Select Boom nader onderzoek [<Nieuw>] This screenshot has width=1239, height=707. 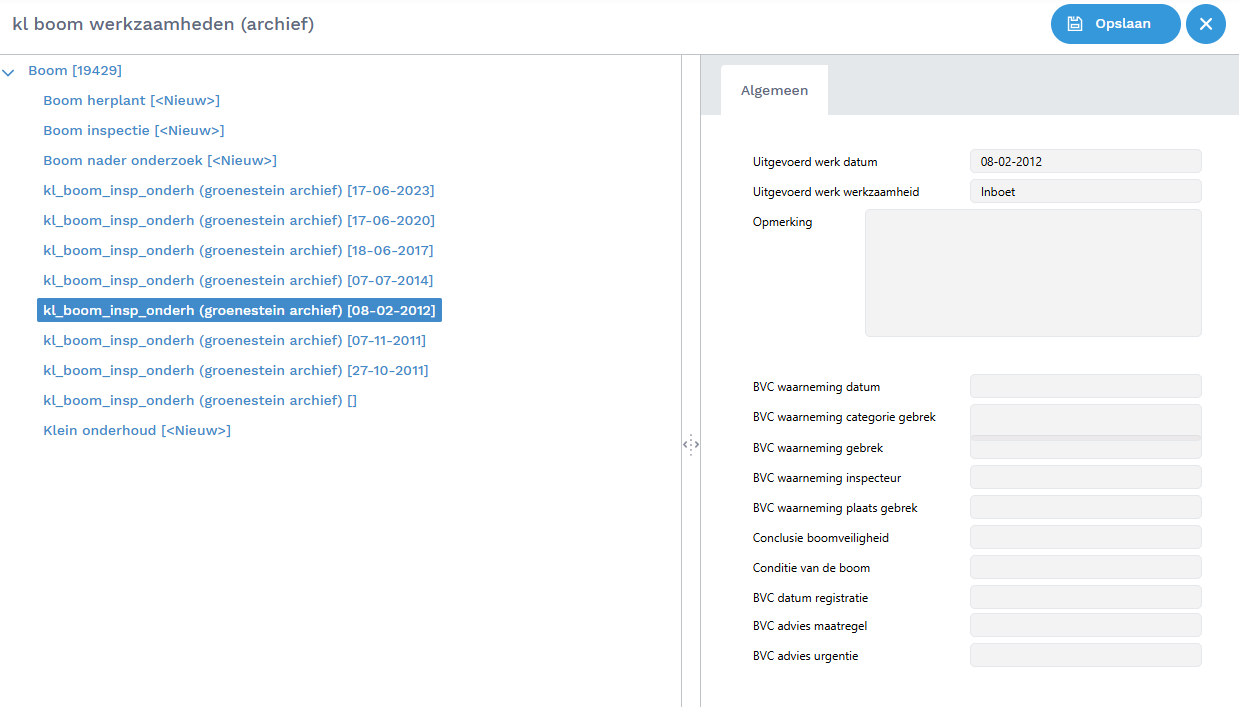[x=160, y=161]
